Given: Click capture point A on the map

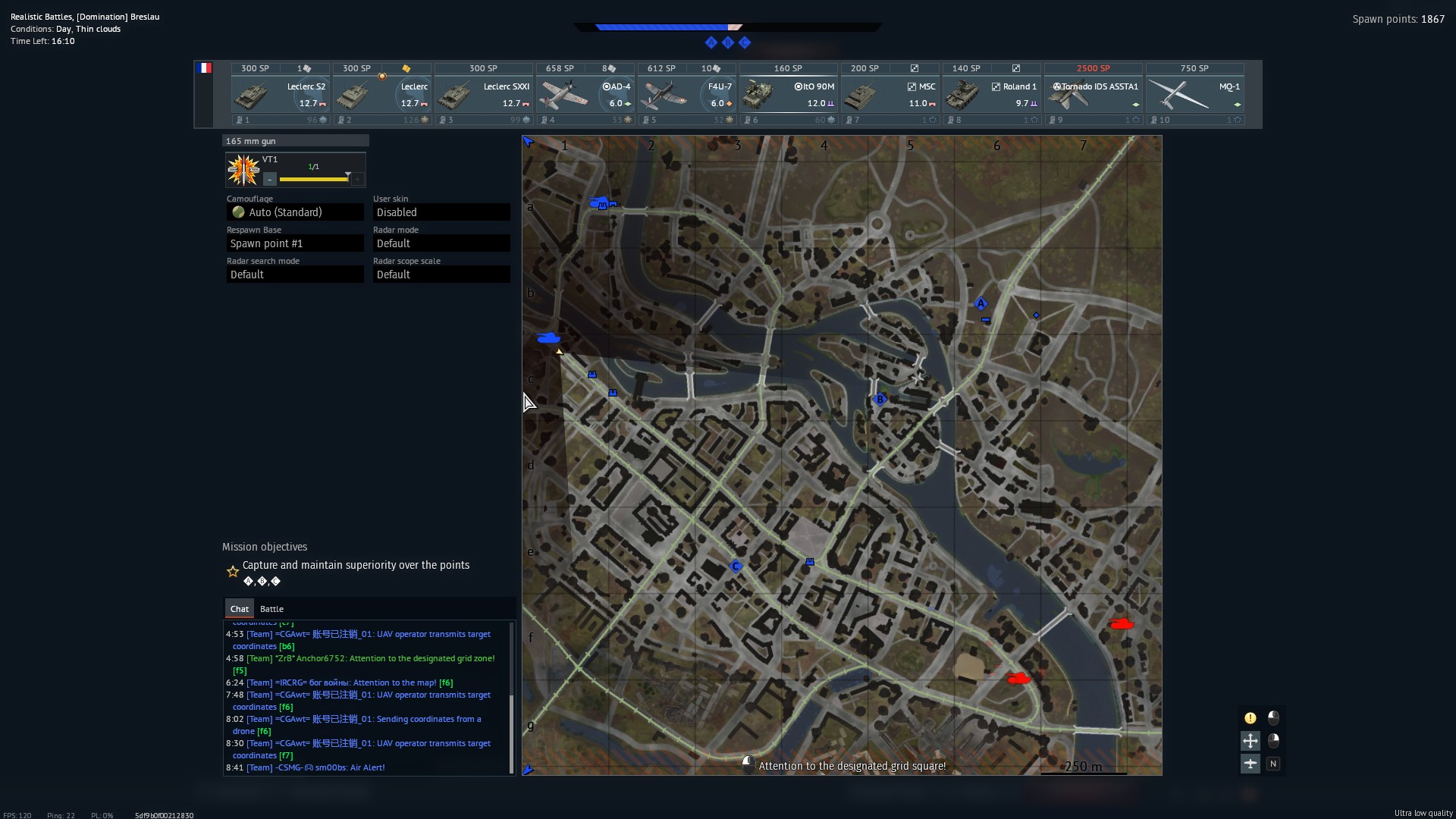Looking at the screenshot, I should click(x=981, y=303).
